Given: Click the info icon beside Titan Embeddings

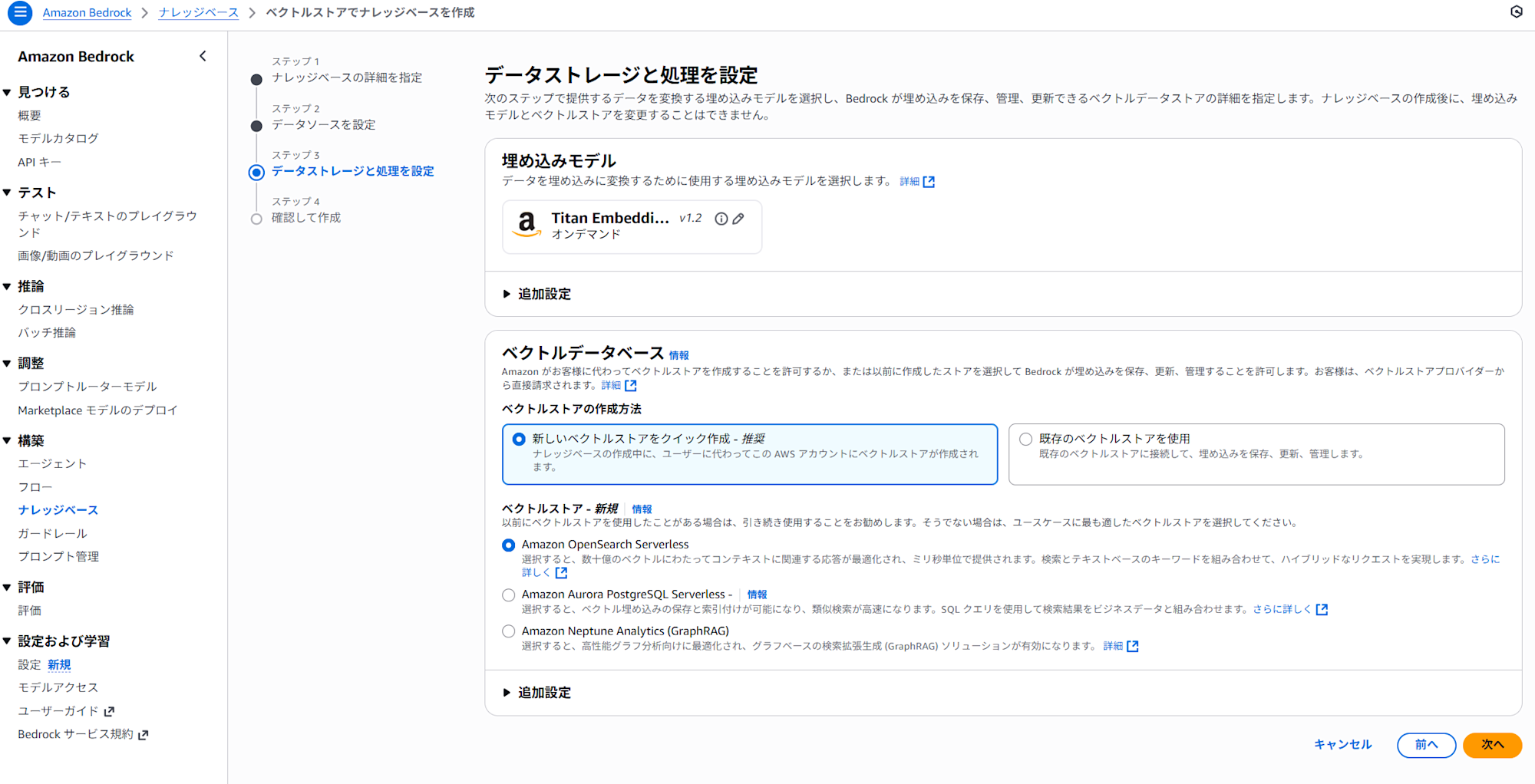Looking at the screenshot, I should [721, 219].
